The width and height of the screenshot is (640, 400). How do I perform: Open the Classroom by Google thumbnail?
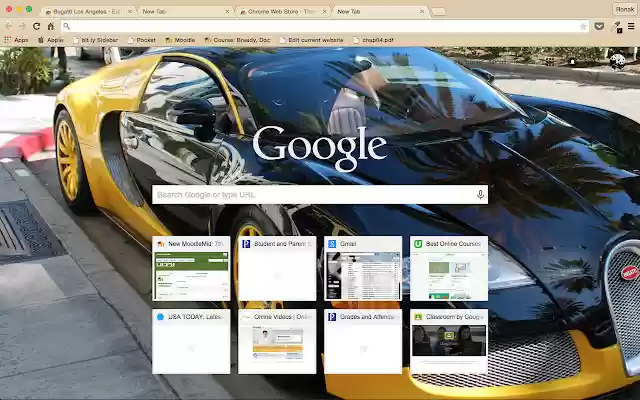[x=449, y=341]
